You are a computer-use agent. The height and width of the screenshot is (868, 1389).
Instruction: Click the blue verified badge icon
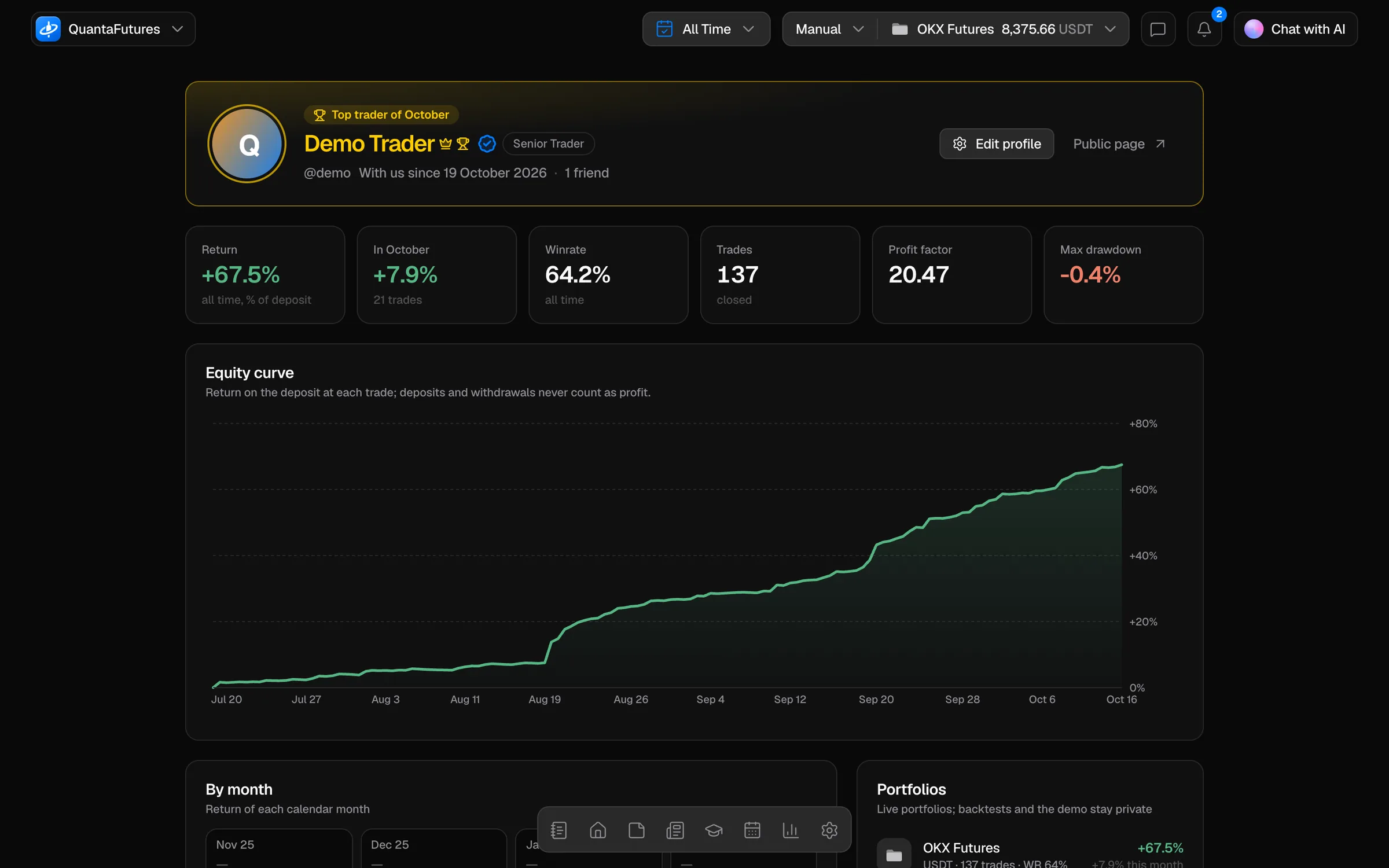point(487,144)
